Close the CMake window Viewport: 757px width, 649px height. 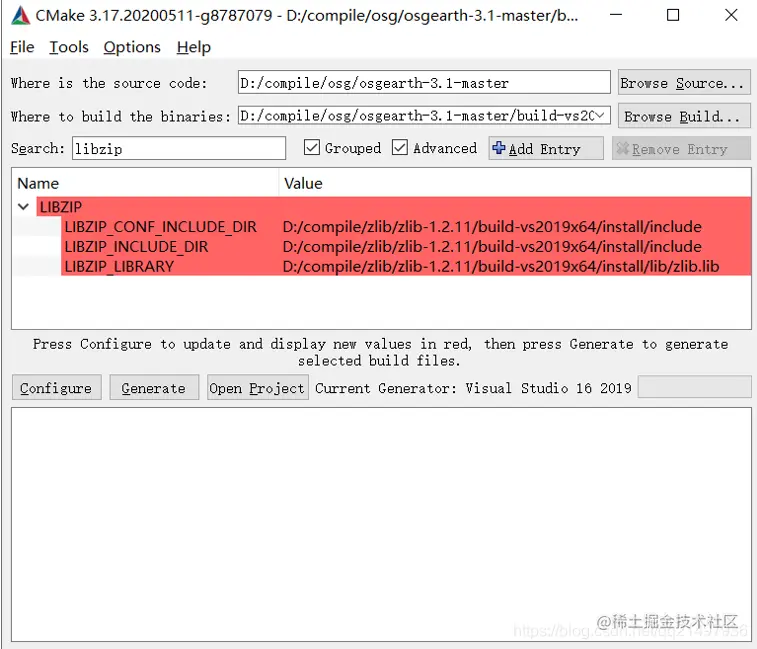point(731,15)
